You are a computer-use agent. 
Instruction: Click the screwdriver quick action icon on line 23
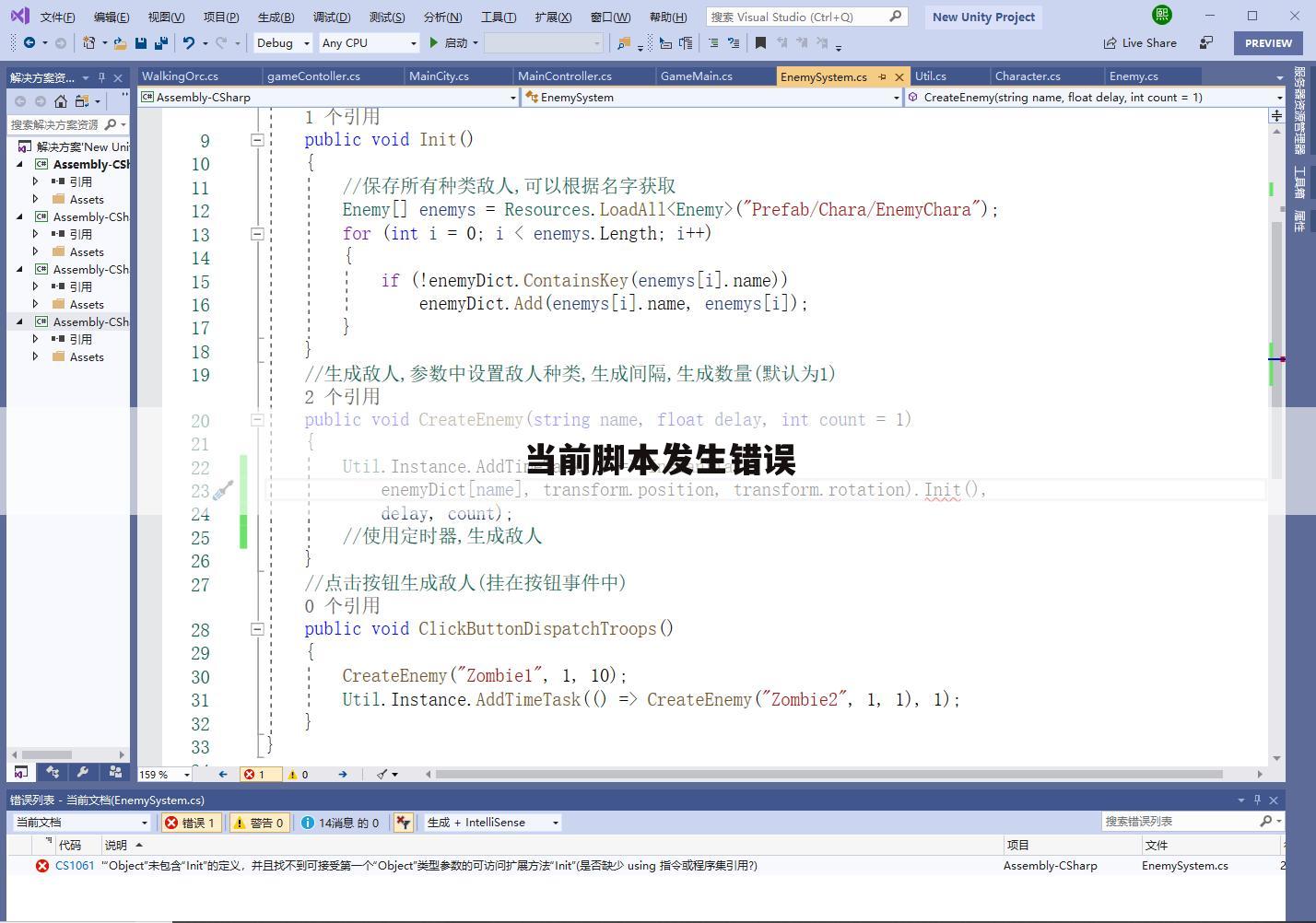223,491
